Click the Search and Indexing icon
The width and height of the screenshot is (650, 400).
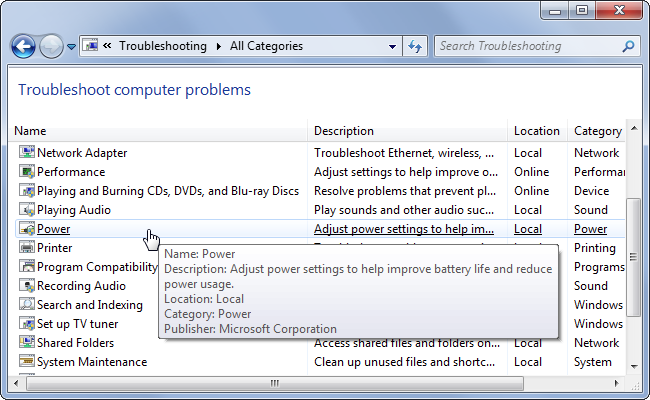27,304
